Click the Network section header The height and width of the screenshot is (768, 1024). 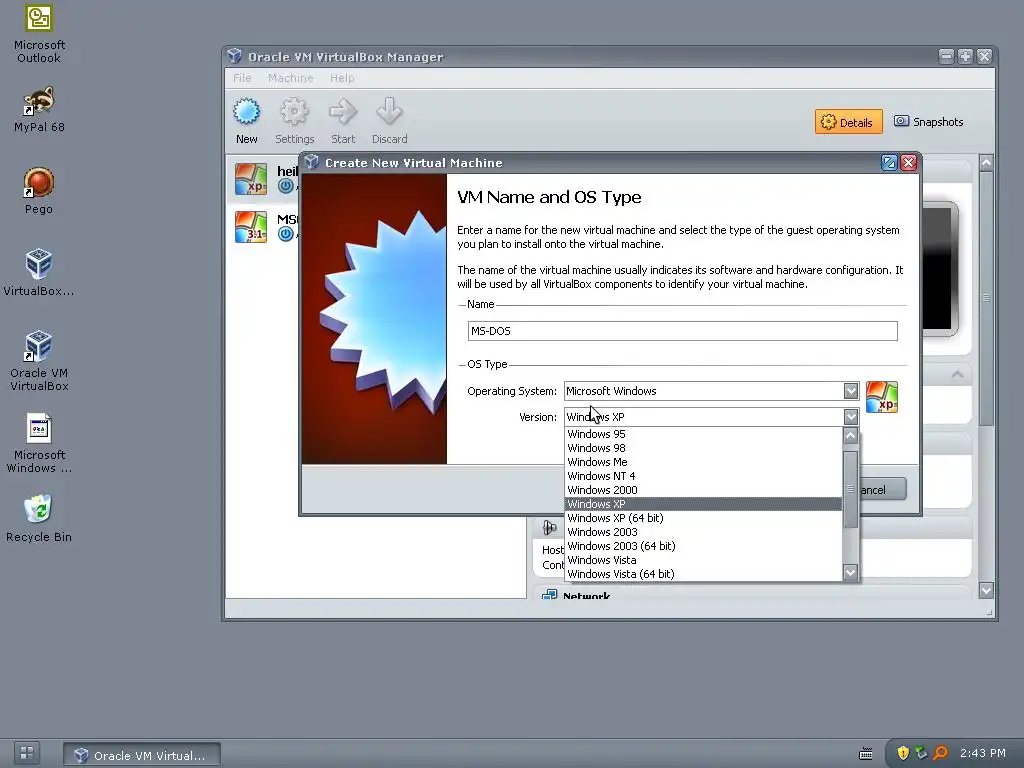tap(586, 596)
